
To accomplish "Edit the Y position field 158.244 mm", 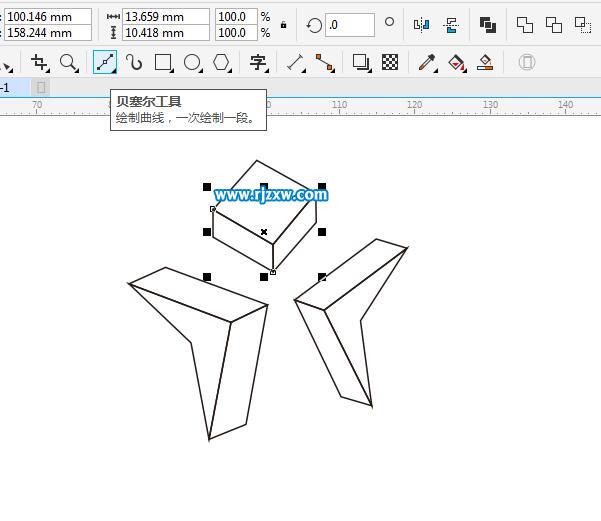I will pyautogui.click(x=48, y=33).
